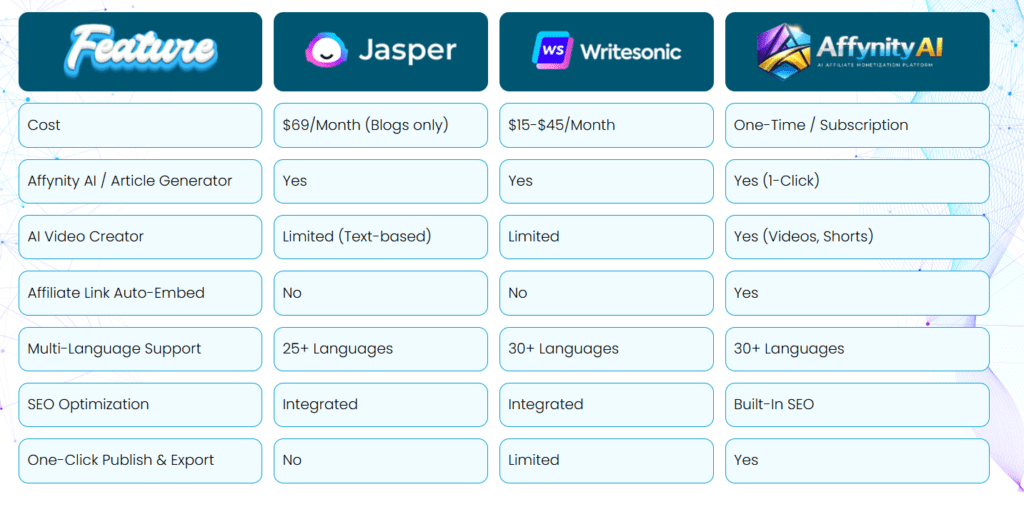Screen dimensions: 1024x512
Task: Select the Writesonic column header
Action: (607, 51)
